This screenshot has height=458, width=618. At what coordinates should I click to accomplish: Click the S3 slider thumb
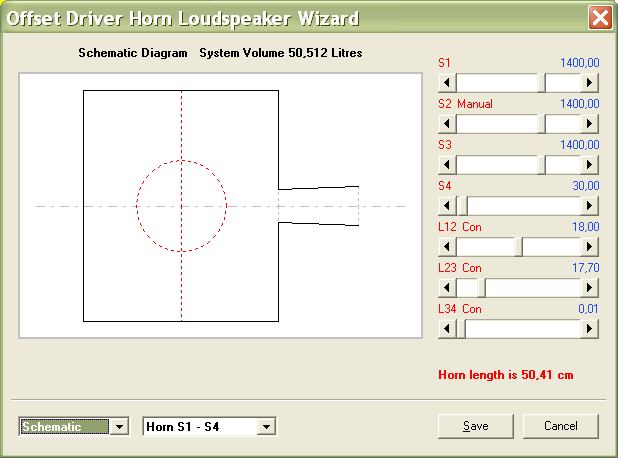pyautogui.click(x=542, y=165)
